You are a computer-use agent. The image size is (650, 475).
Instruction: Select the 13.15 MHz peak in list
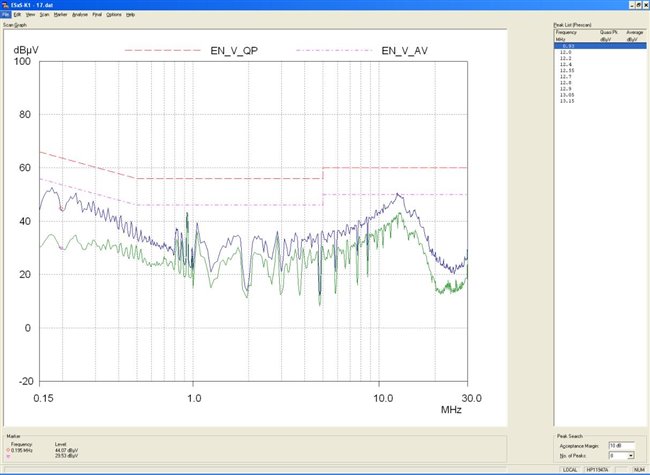point(567,101)
